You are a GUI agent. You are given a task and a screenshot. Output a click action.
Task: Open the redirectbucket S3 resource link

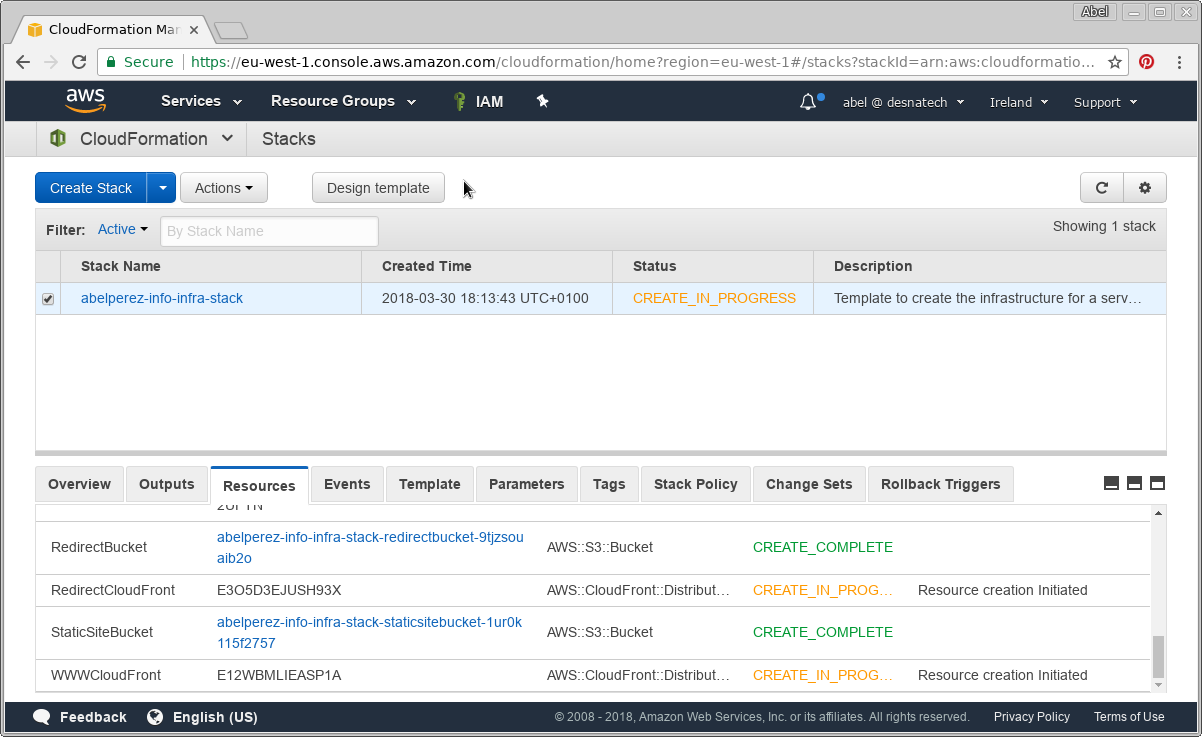click(370, 547)
